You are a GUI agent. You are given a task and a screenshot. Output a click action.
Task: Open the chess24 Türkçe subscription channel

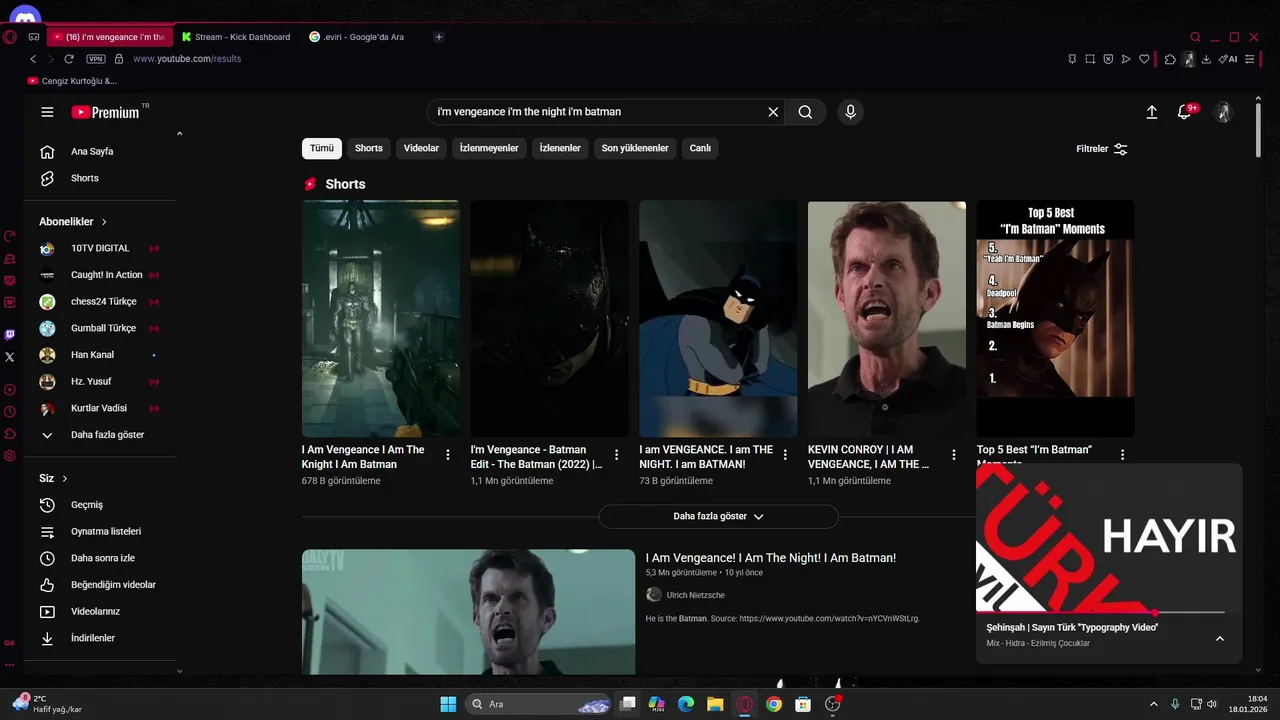[x=100, y=302]
